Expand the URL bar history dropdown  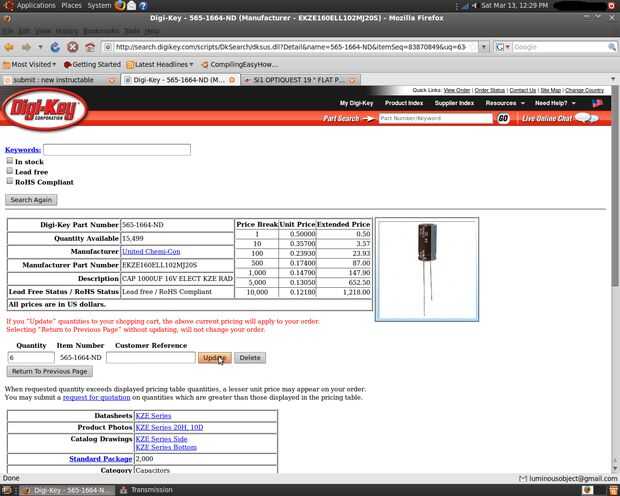tap(484, 47)
